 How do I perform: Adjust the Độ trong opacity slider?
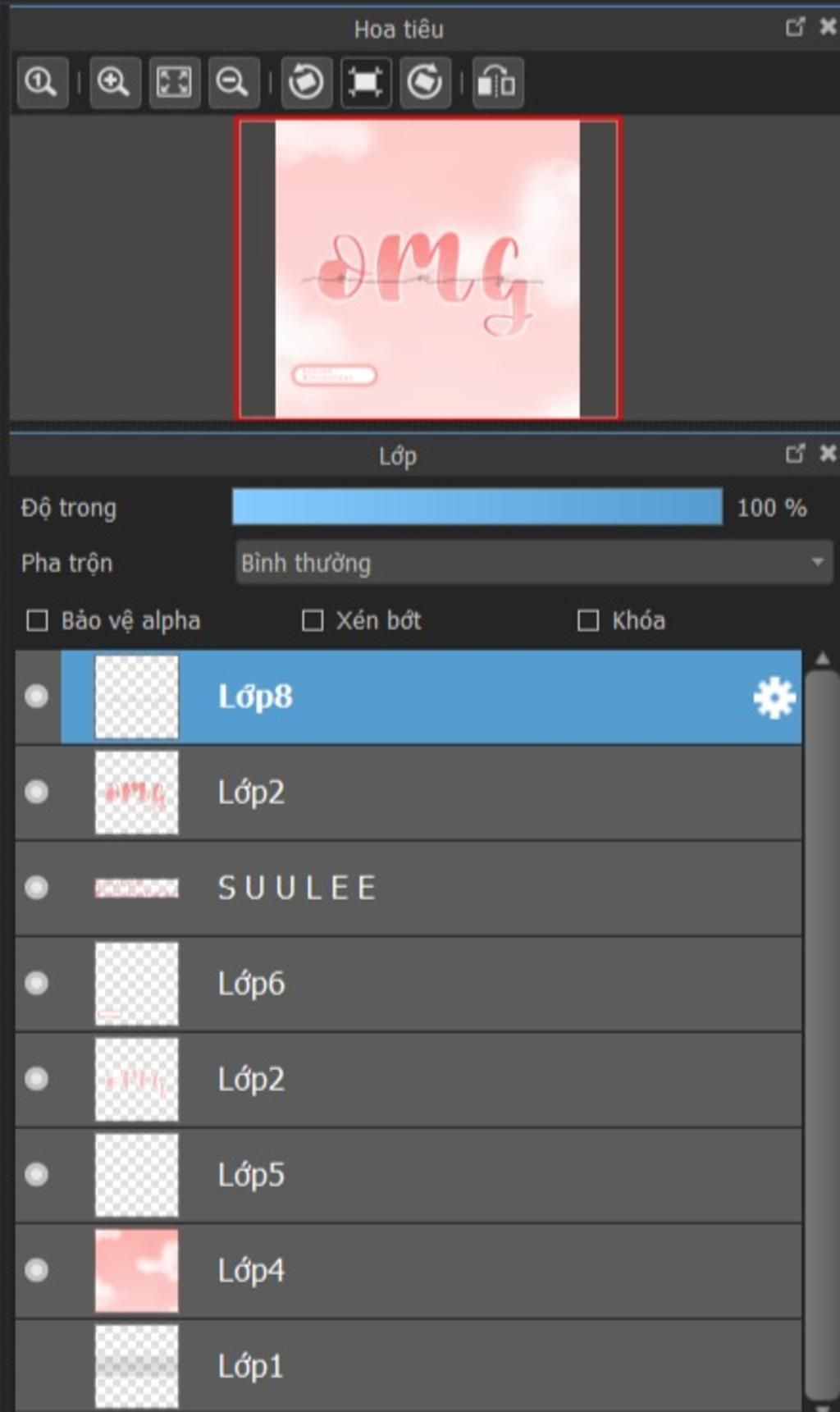click(477, 507)
